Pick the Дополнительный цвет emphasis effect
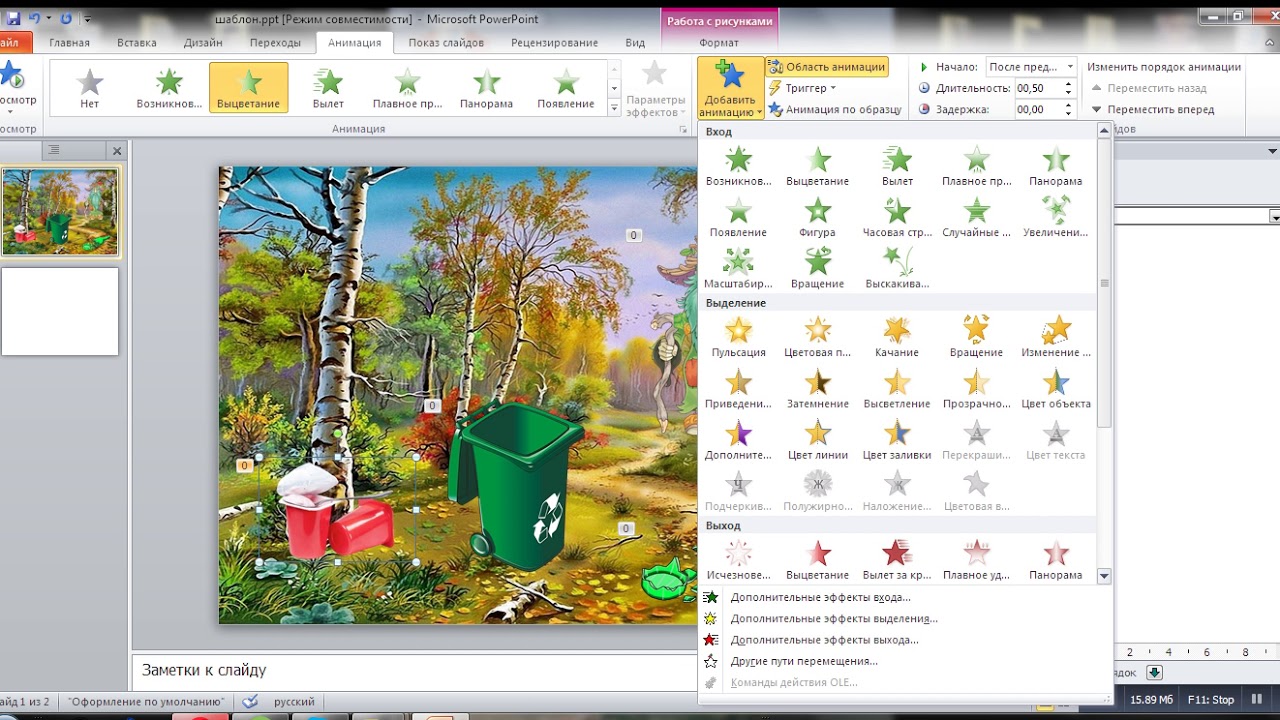1280x720 pixels. point(738,439)
